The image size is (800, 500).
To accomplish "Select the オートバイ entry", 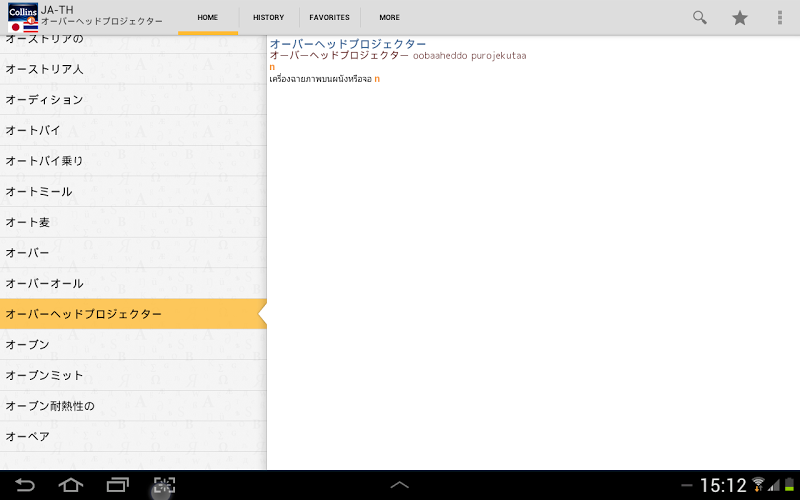I will [133, 131].
